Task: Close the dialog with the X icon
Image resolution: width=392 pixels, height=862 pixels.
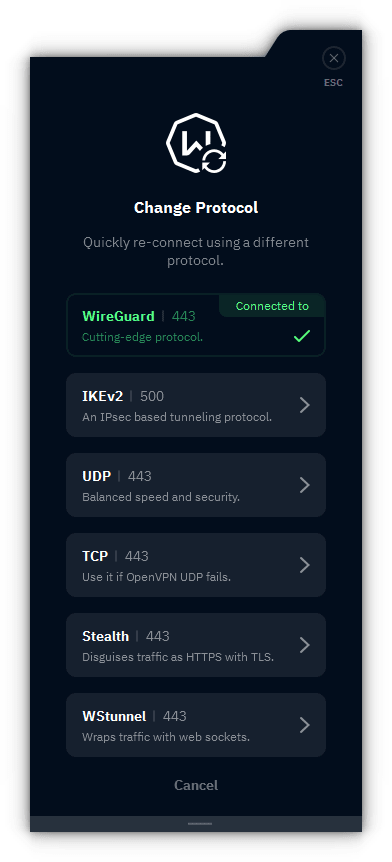Action: tap(334, 58)
